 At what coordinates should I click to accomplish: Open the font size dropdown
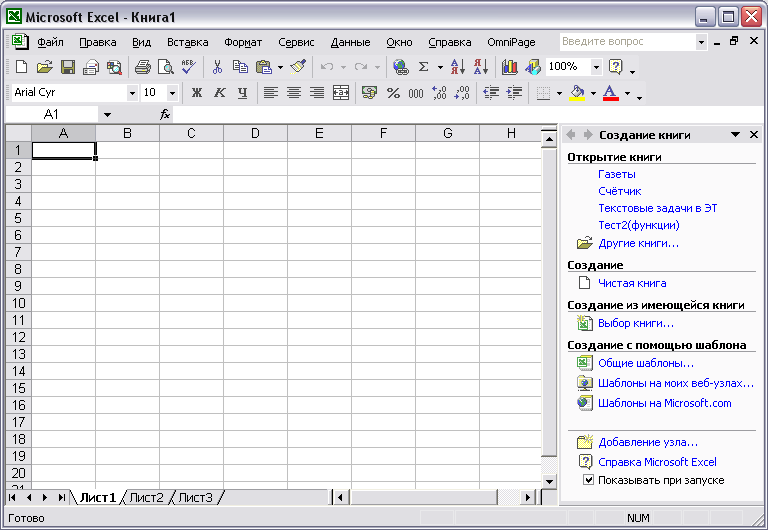(x=172, y=93)
